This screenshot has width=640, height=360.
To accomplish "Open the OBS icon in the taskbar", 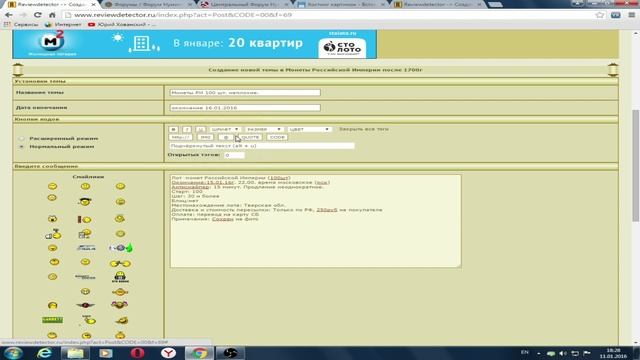I will pos(230,353).
